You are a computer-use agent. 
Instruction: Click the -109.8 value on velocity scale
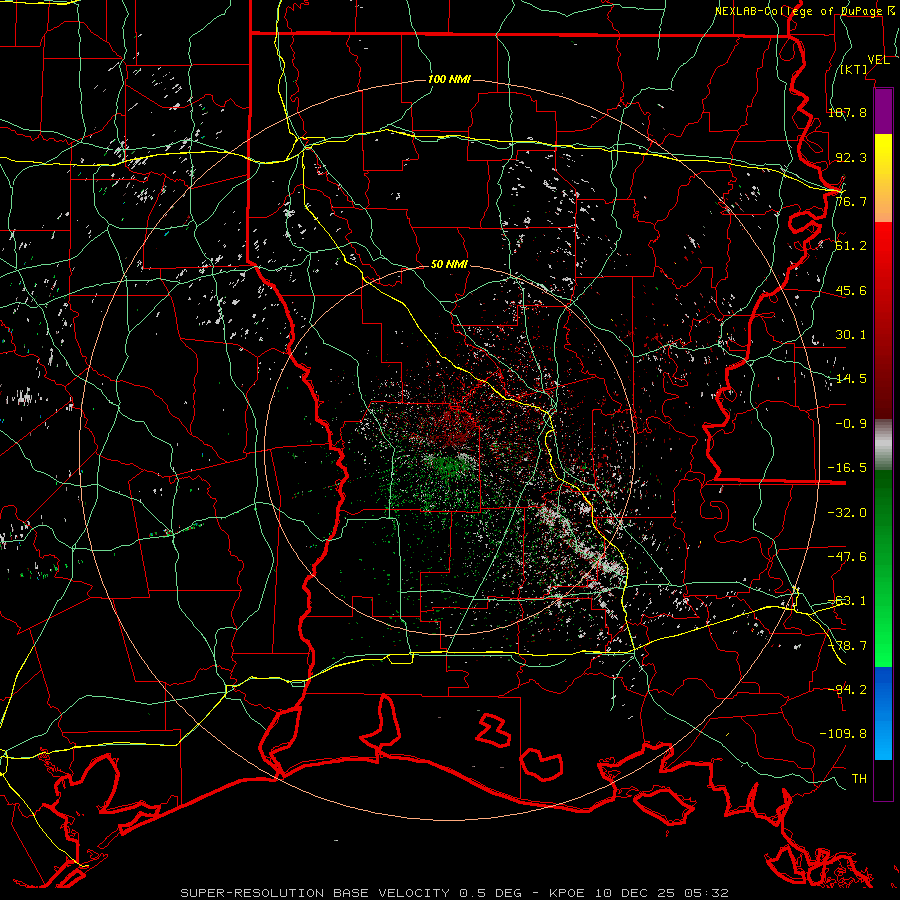[843, 734]
